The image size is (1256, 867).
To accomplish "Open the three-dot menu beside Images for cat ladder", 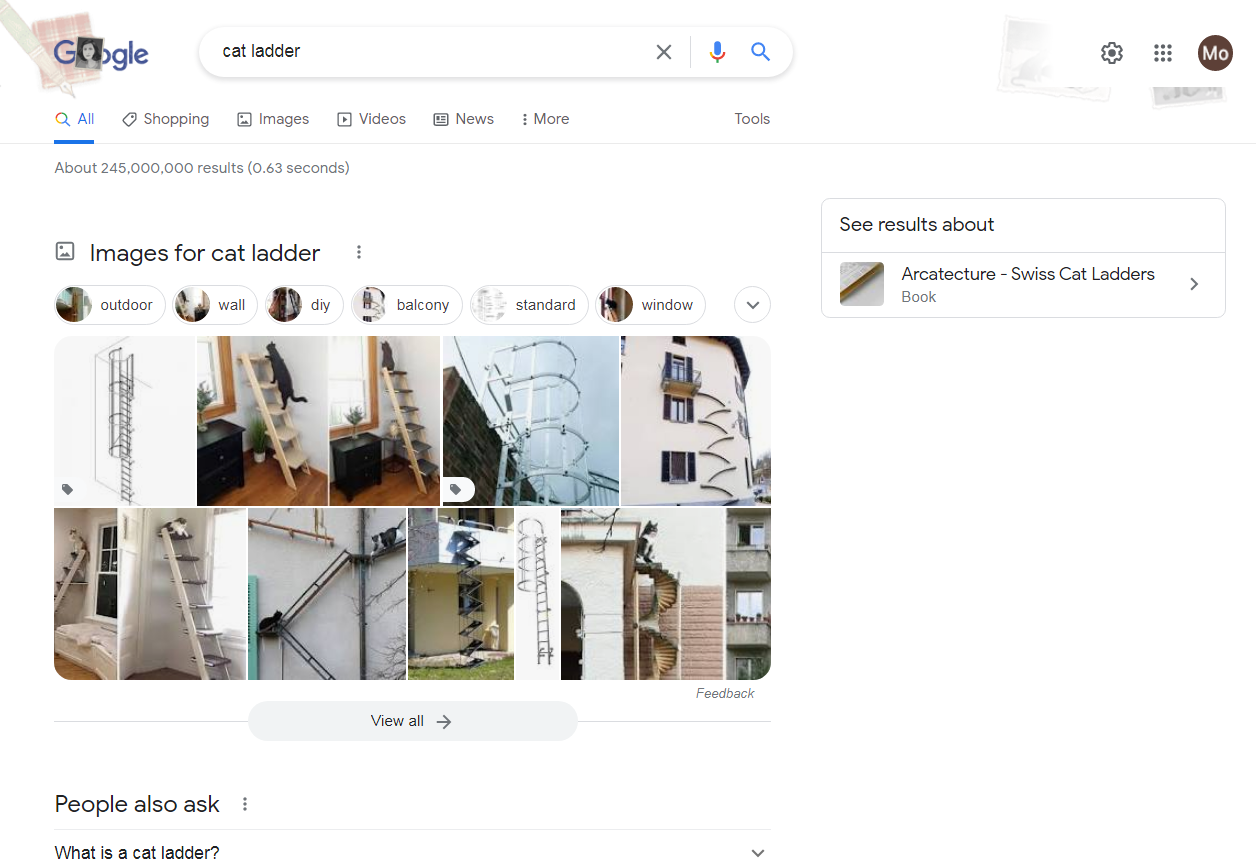I will pyautogui.click(x=359, y=253).
